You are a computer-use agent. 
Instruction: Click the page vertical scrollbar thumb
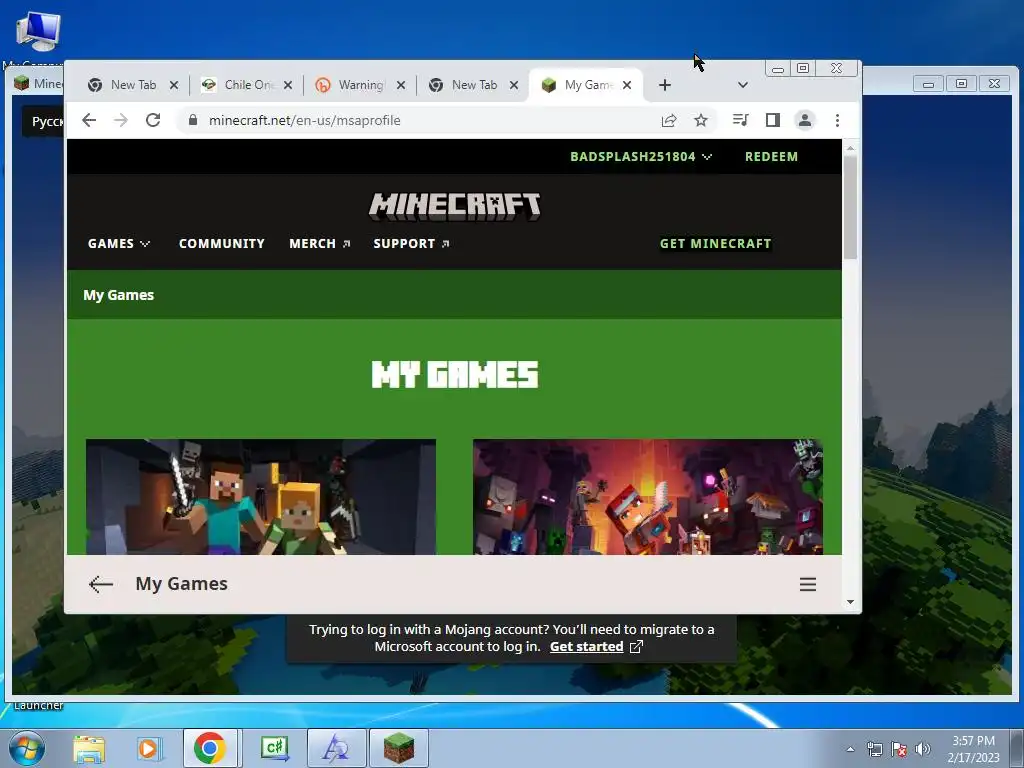(850, 208)
